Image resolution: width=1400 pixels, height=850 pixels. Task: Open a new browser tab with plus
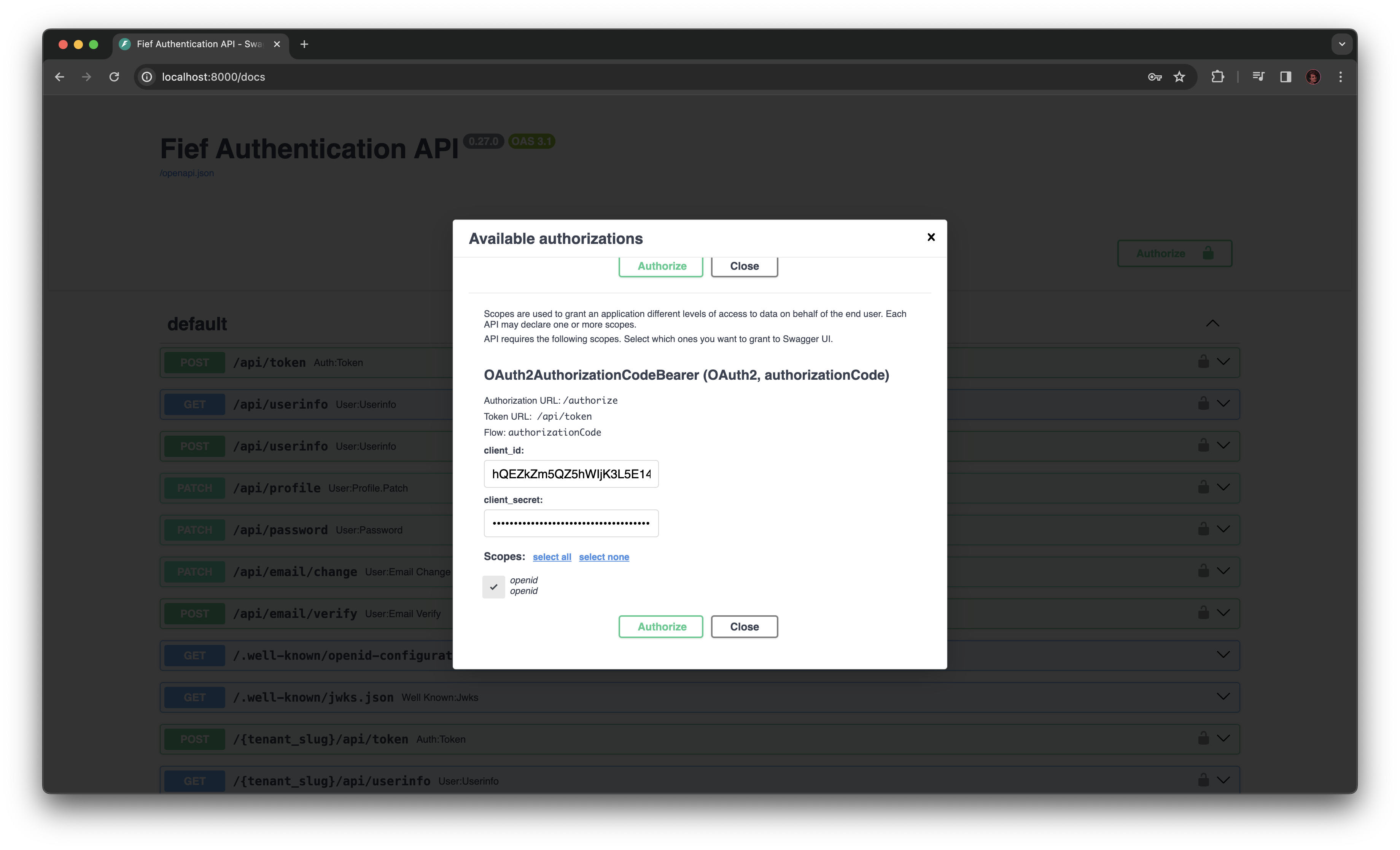[305, 44]
